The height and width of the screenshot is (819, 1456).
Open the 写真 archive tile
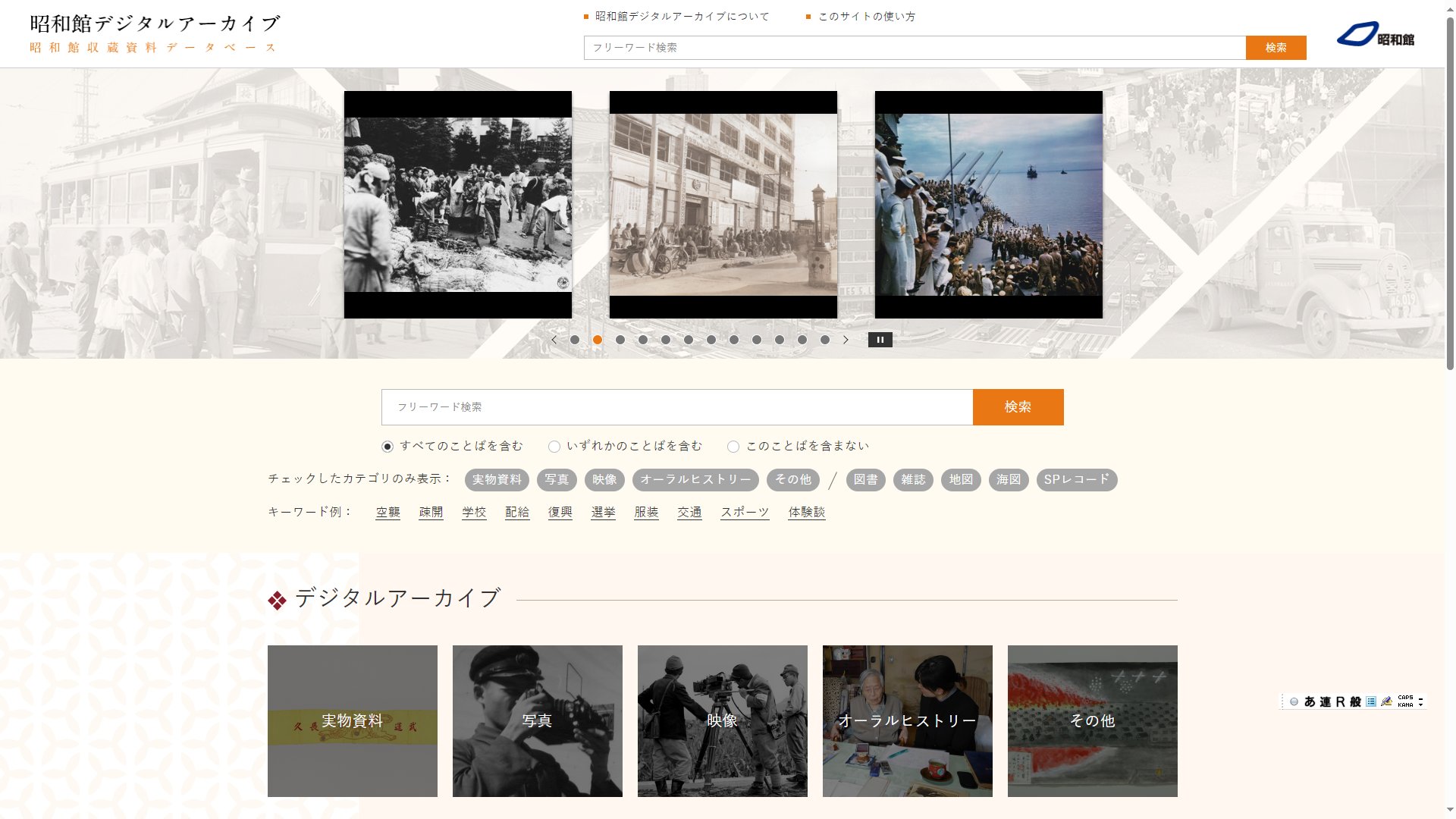click(x=538, y=721)
